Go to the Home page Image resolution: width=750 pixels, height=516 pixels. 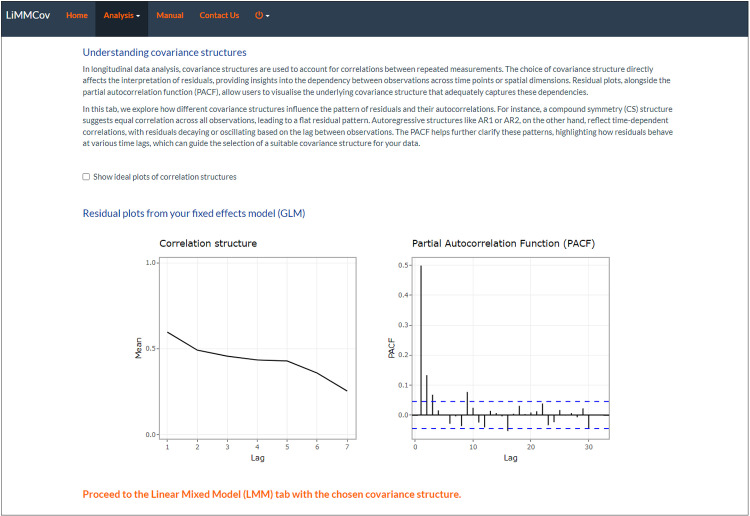click(77, 15)
